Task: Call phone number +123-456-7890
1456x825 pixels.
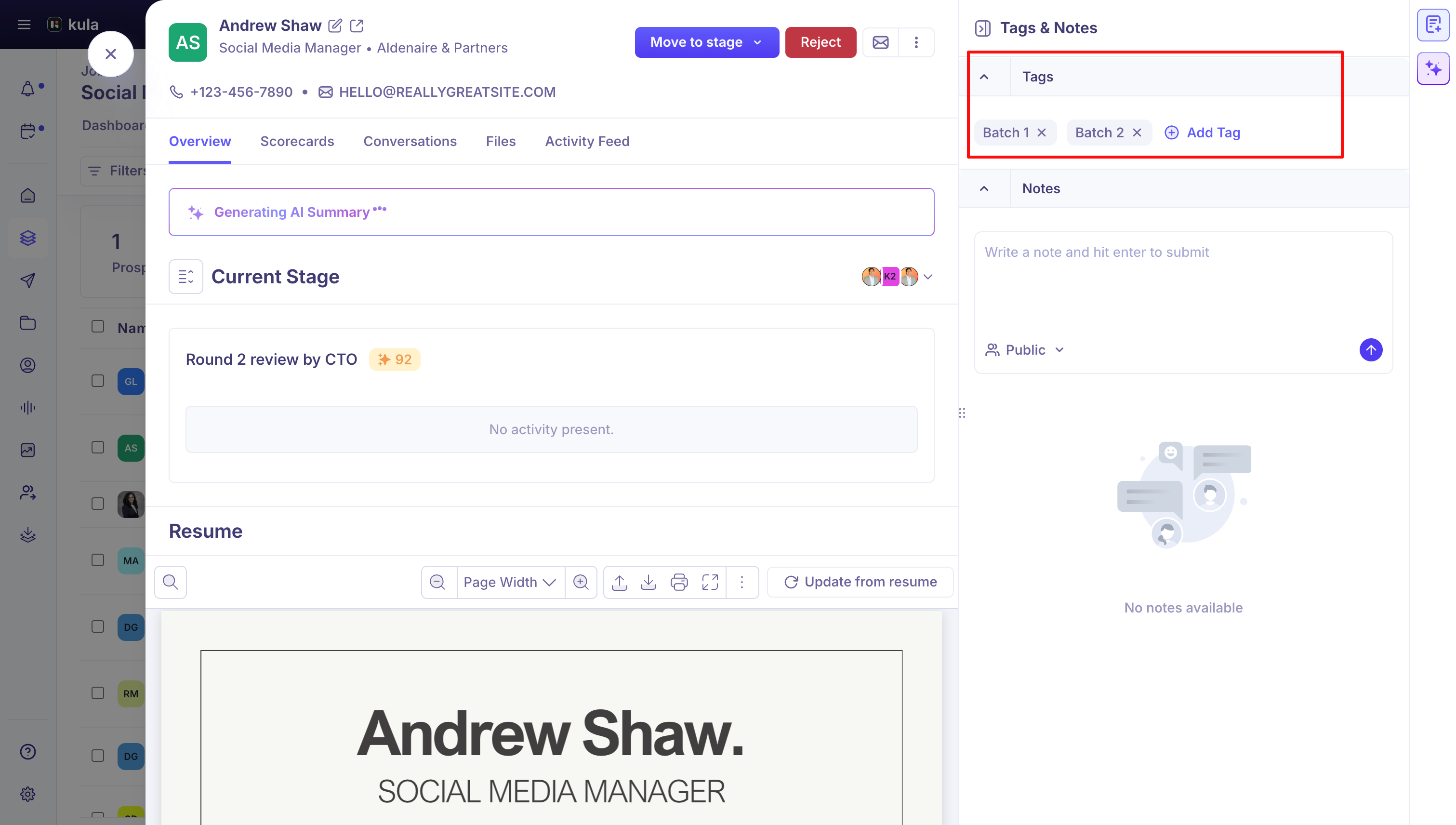Action: (x=241, y=92)
